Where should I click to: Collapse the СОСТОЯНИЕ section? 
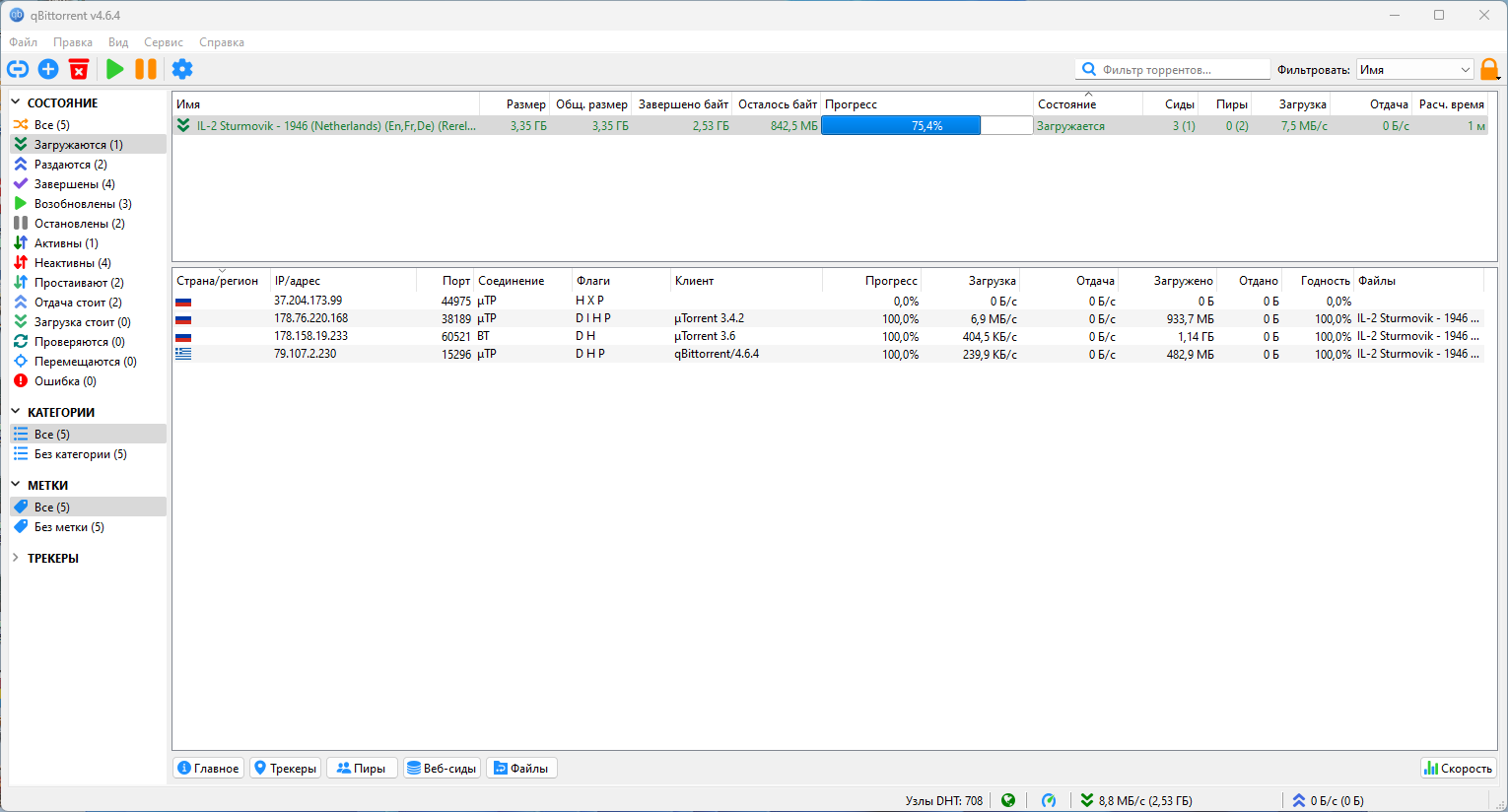pyautogui.click(x=16, y=102)
